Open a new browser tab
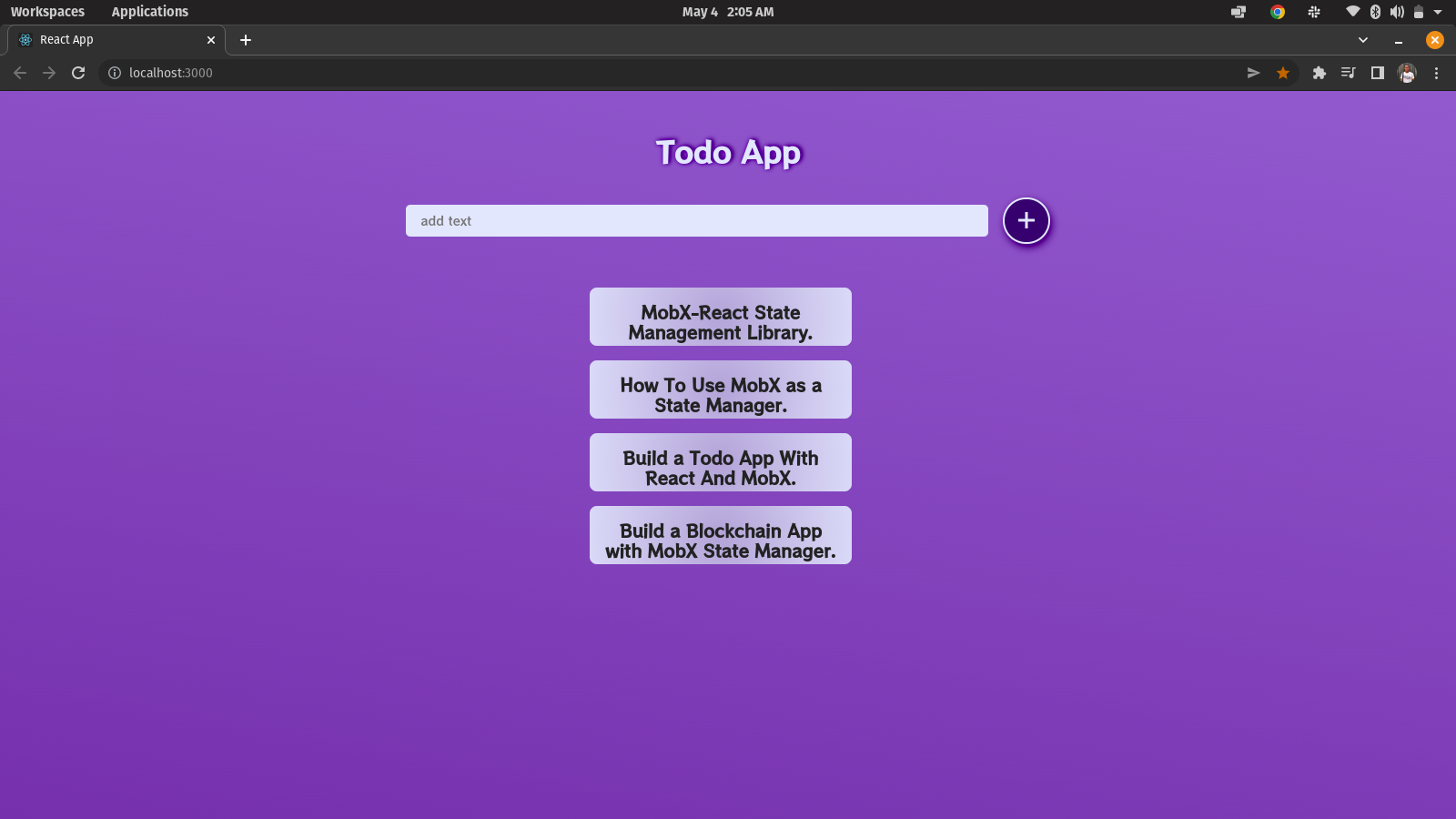This screenshot has height=819, width=1456. point(246,40)
